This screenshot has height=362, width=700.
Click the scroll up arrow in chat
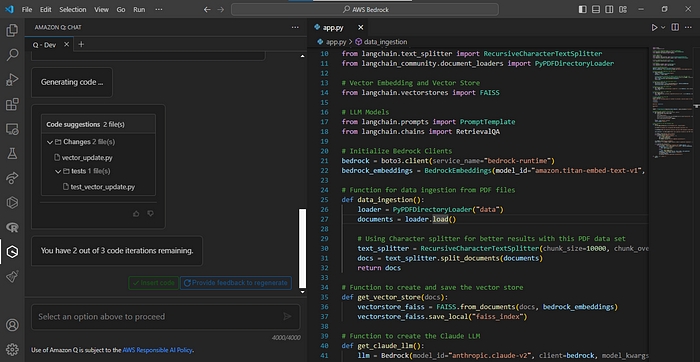click(302, 56)
